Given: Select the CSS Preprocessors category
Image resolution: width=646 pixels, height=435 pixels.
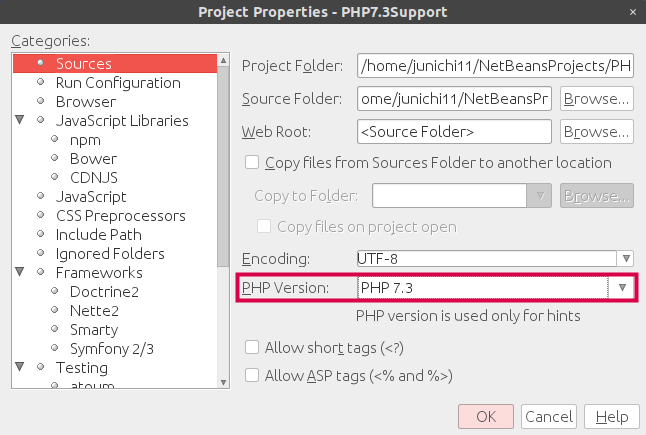Looking at the screenshot, I should [120, 216].
